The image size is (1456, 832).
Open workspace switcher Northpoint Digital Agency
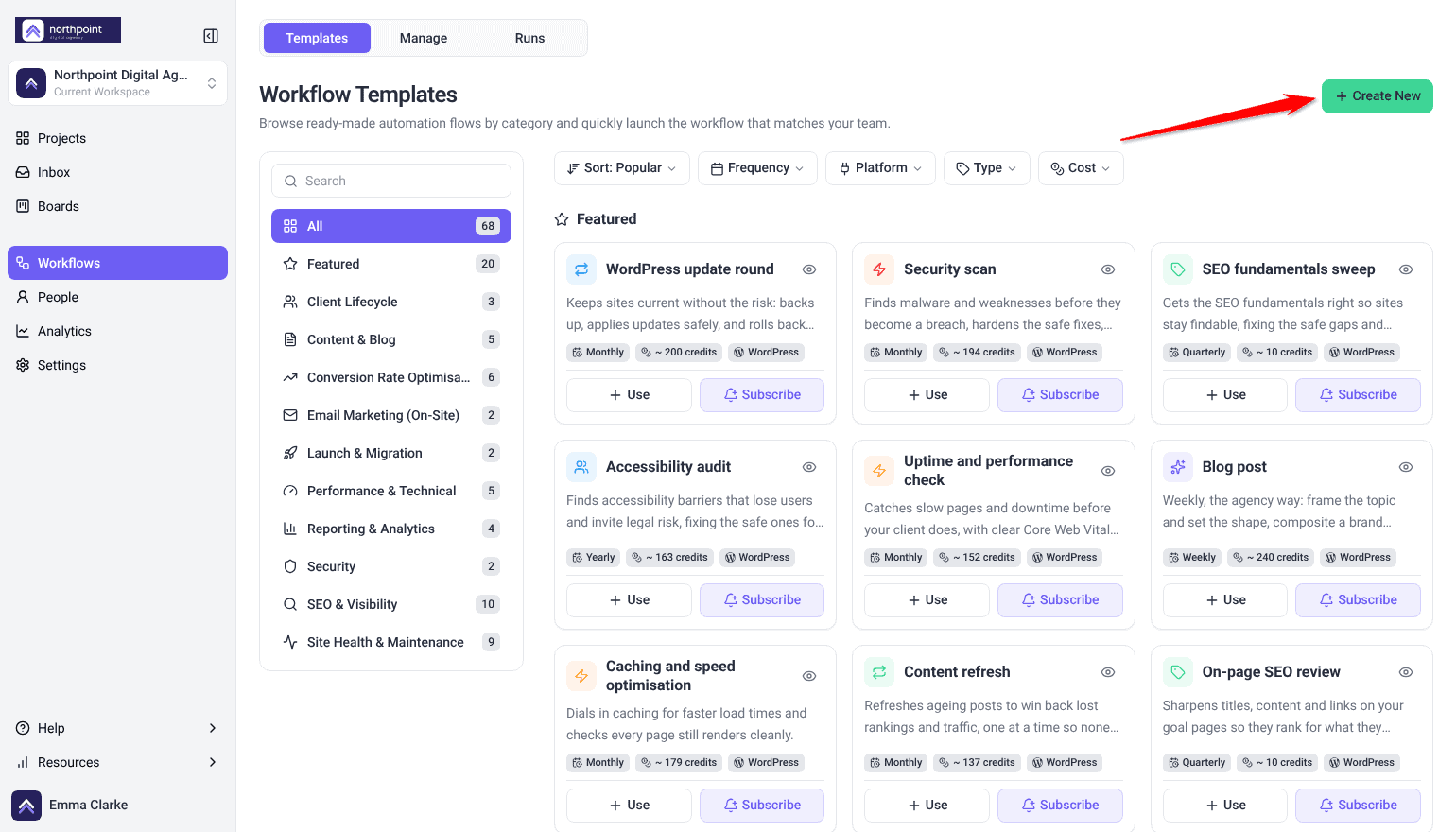[x=117, y=83]
